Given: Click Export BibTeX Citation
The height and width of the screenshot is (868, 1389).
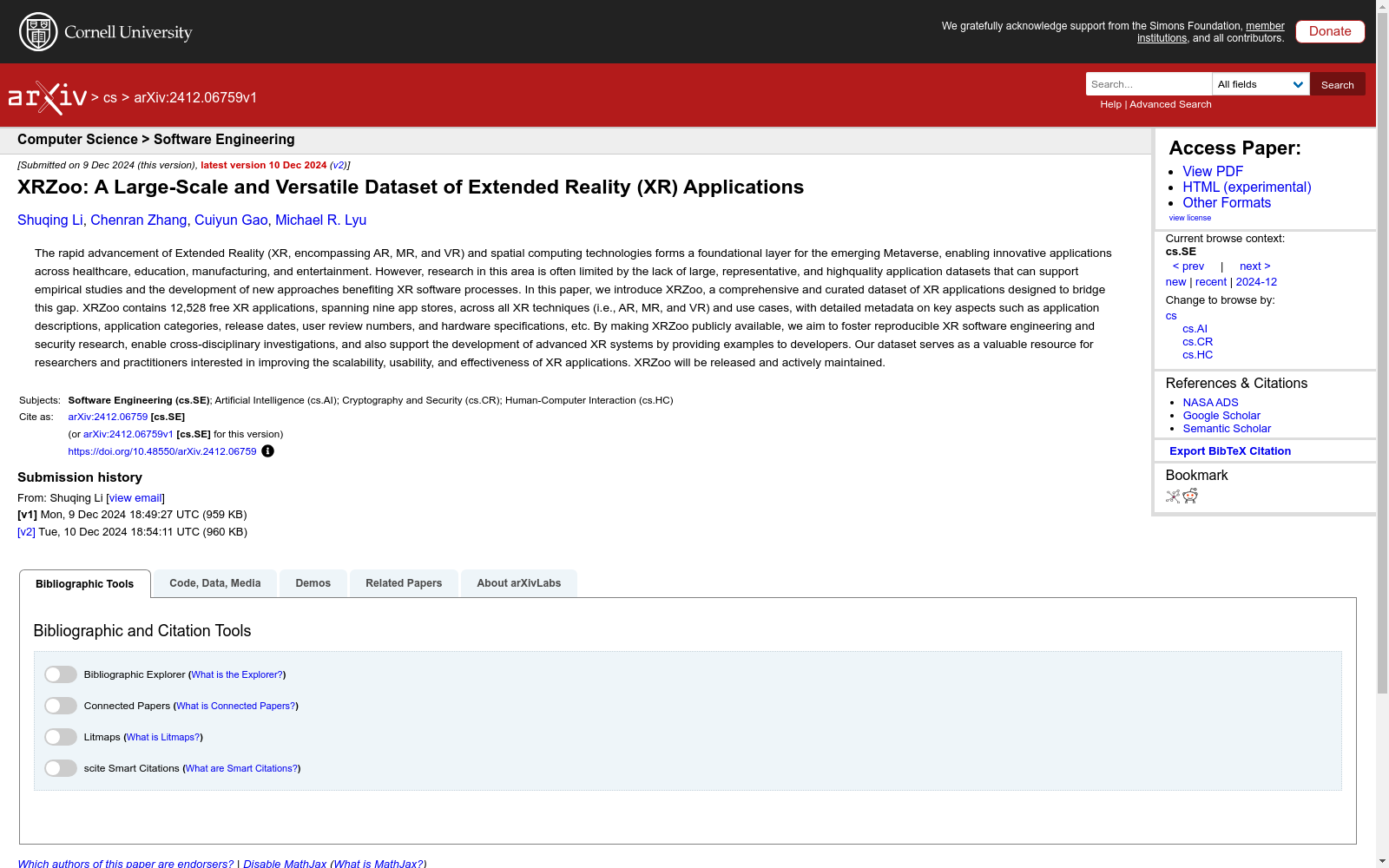Looking at the screenshot, I should coord(1230,451).
